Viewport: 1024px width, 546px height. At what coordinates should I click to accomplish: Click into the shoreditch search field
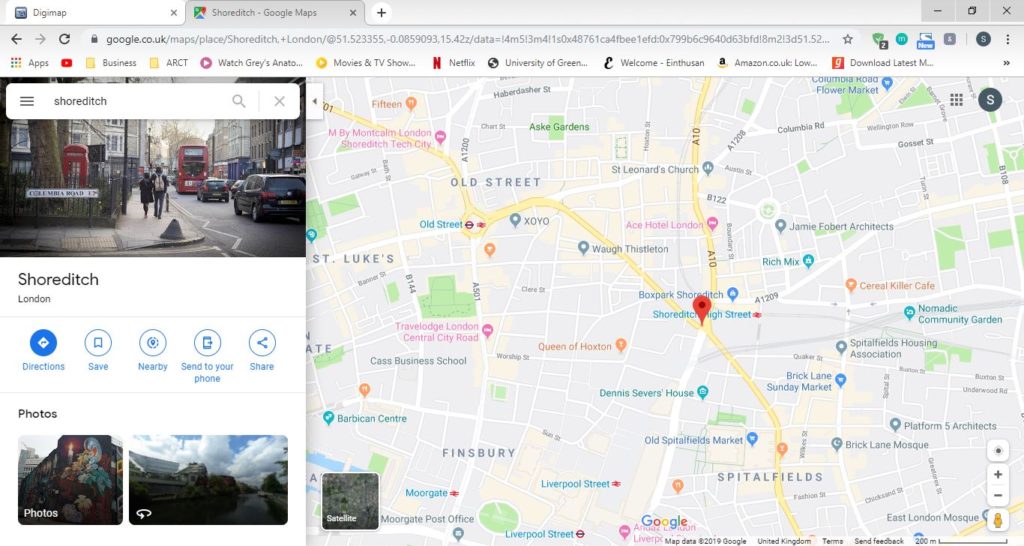(x=137, y=101)
